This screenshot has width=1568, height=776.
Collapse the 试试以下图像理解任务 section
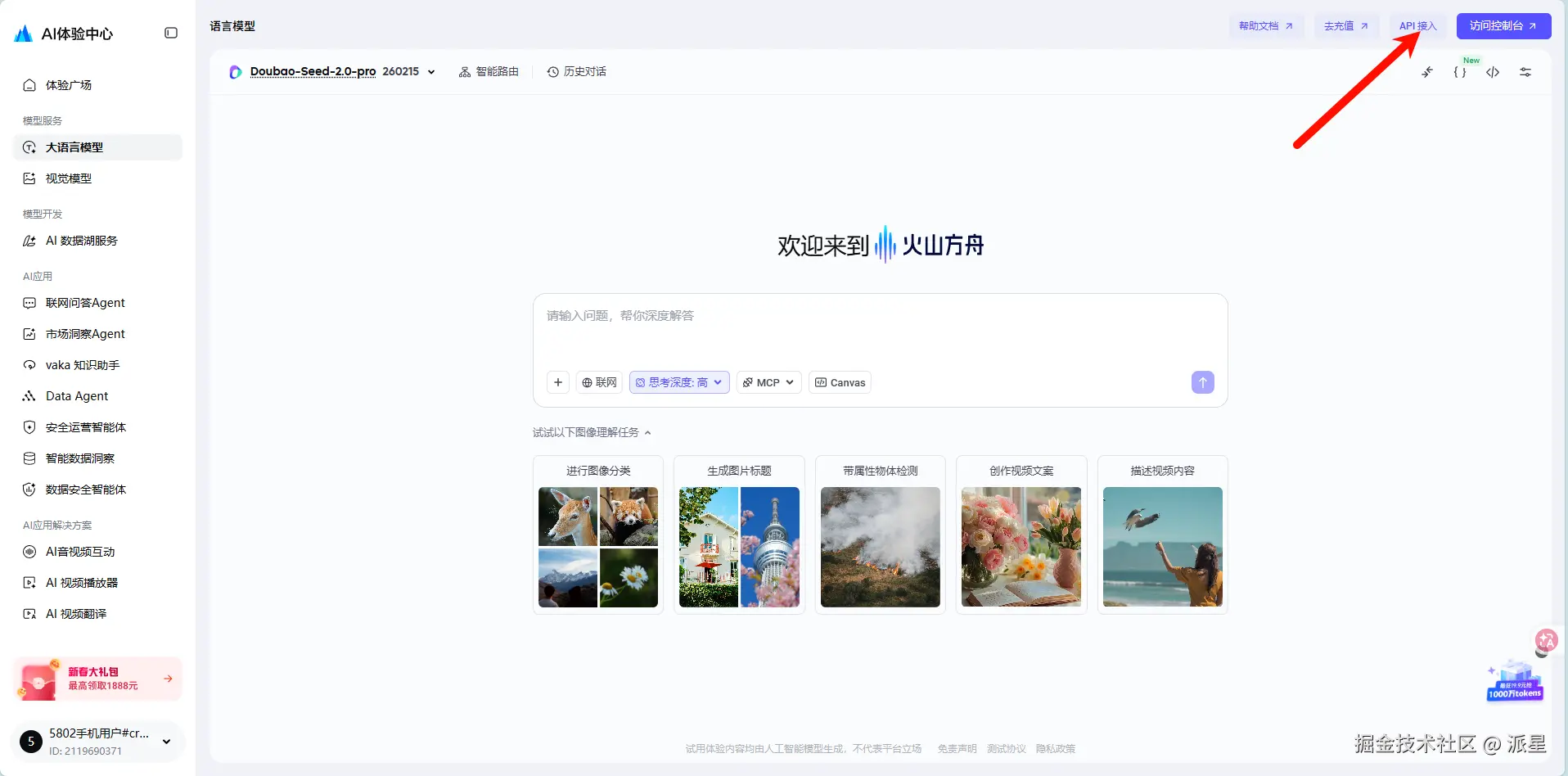(592, 432)
